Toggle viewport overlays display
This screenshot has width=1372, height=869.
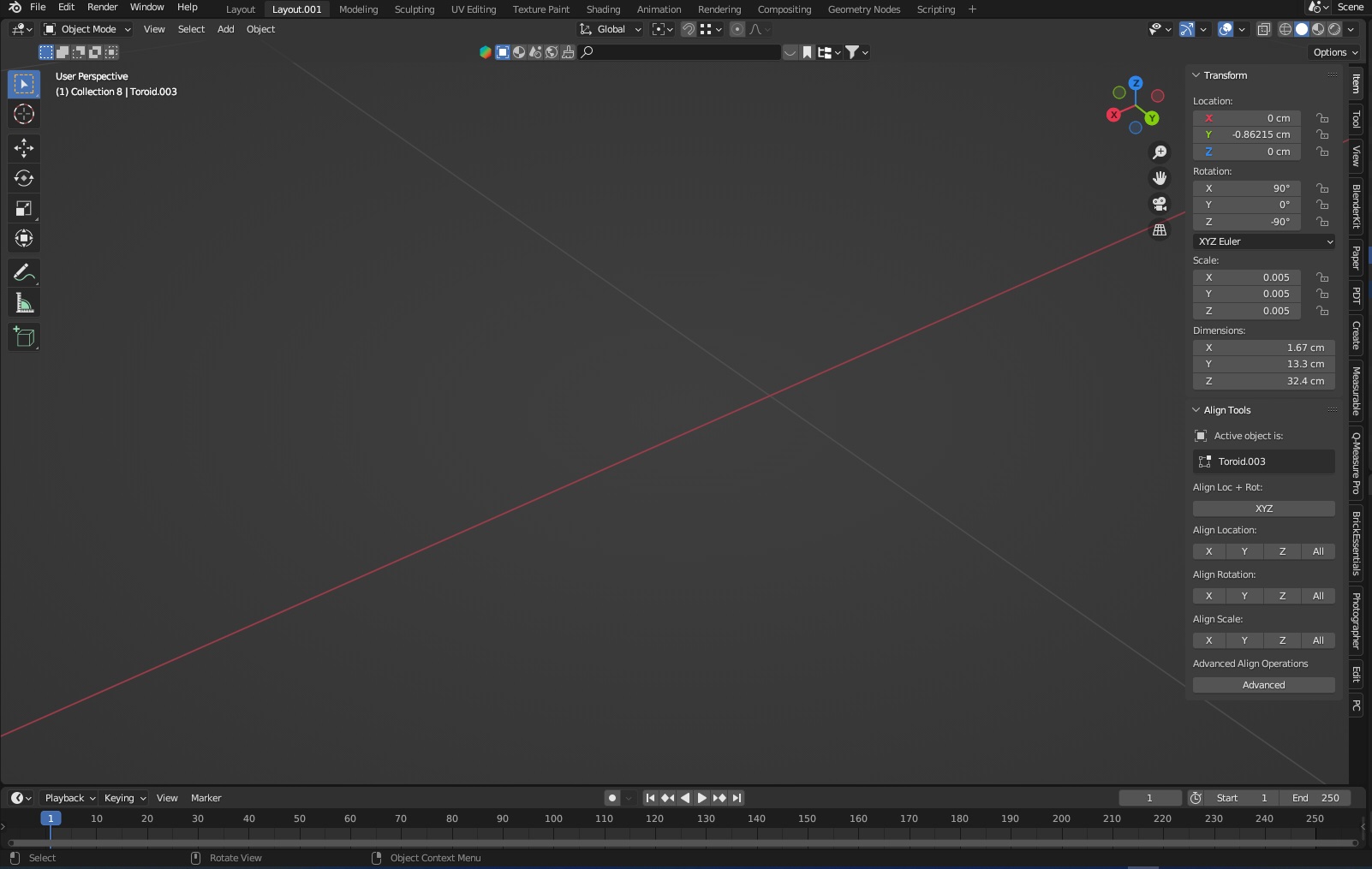1226,29
